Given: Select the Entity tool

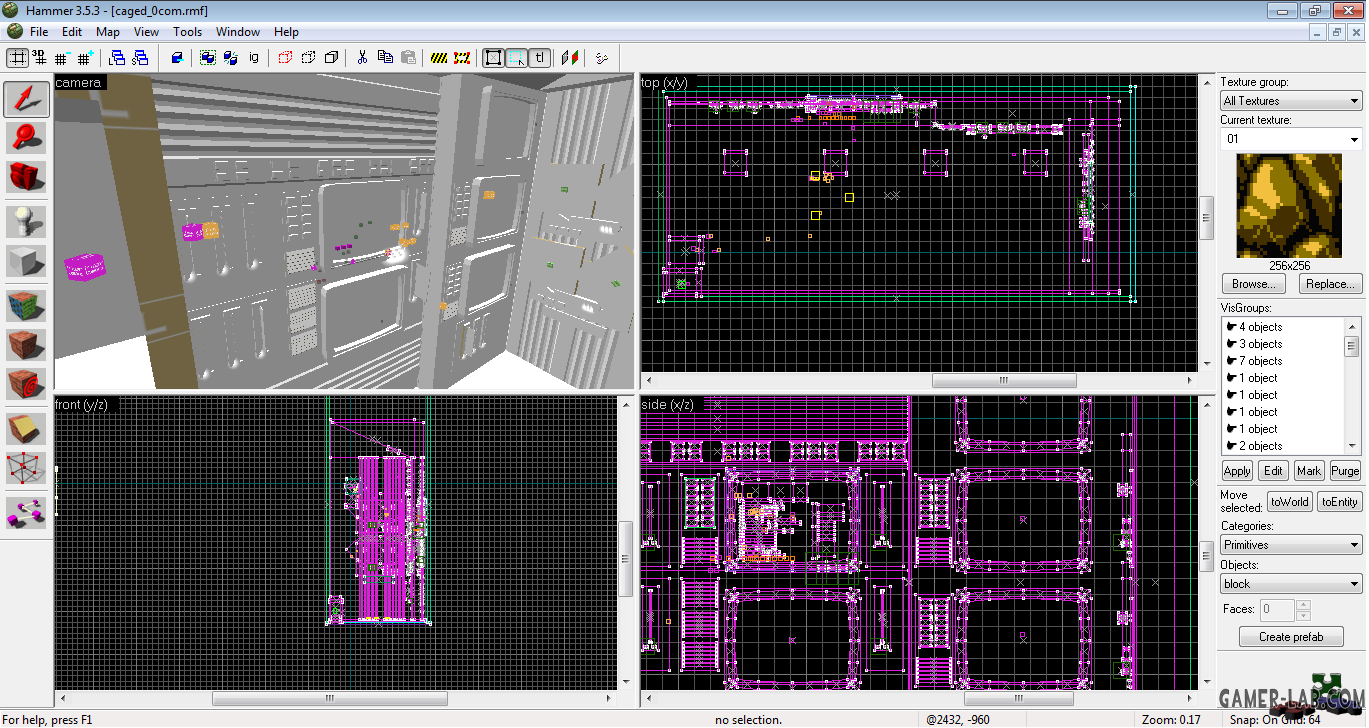Looking at the screenshot, I should pos(27,220).
